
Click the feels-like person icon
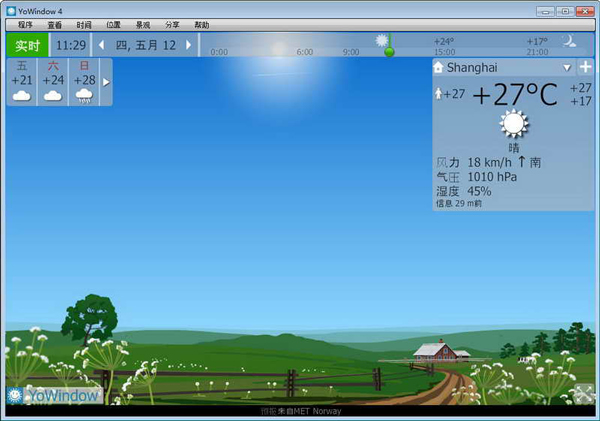pos(439,93)
